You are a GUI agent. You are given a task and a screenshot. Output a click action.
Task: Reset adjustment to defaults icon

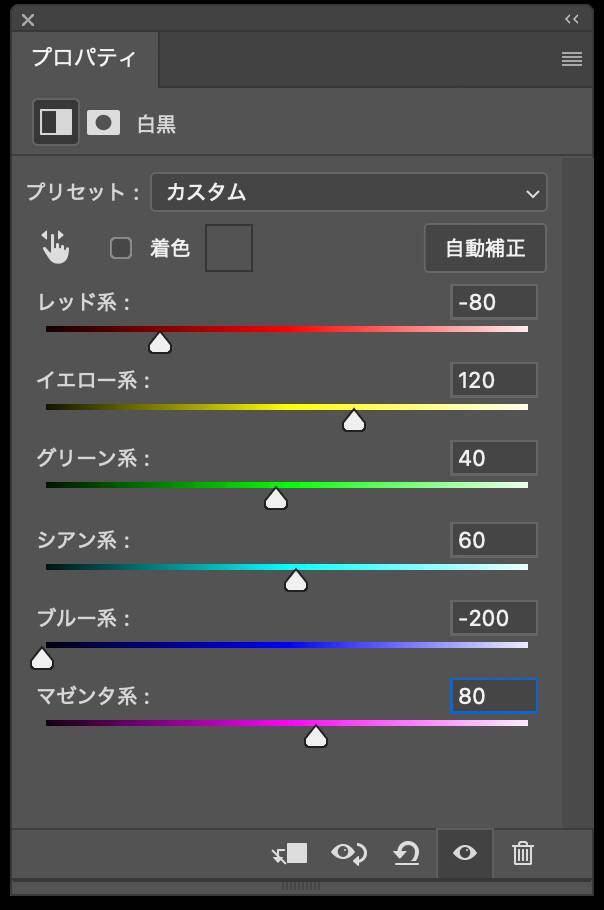[407, 853]
